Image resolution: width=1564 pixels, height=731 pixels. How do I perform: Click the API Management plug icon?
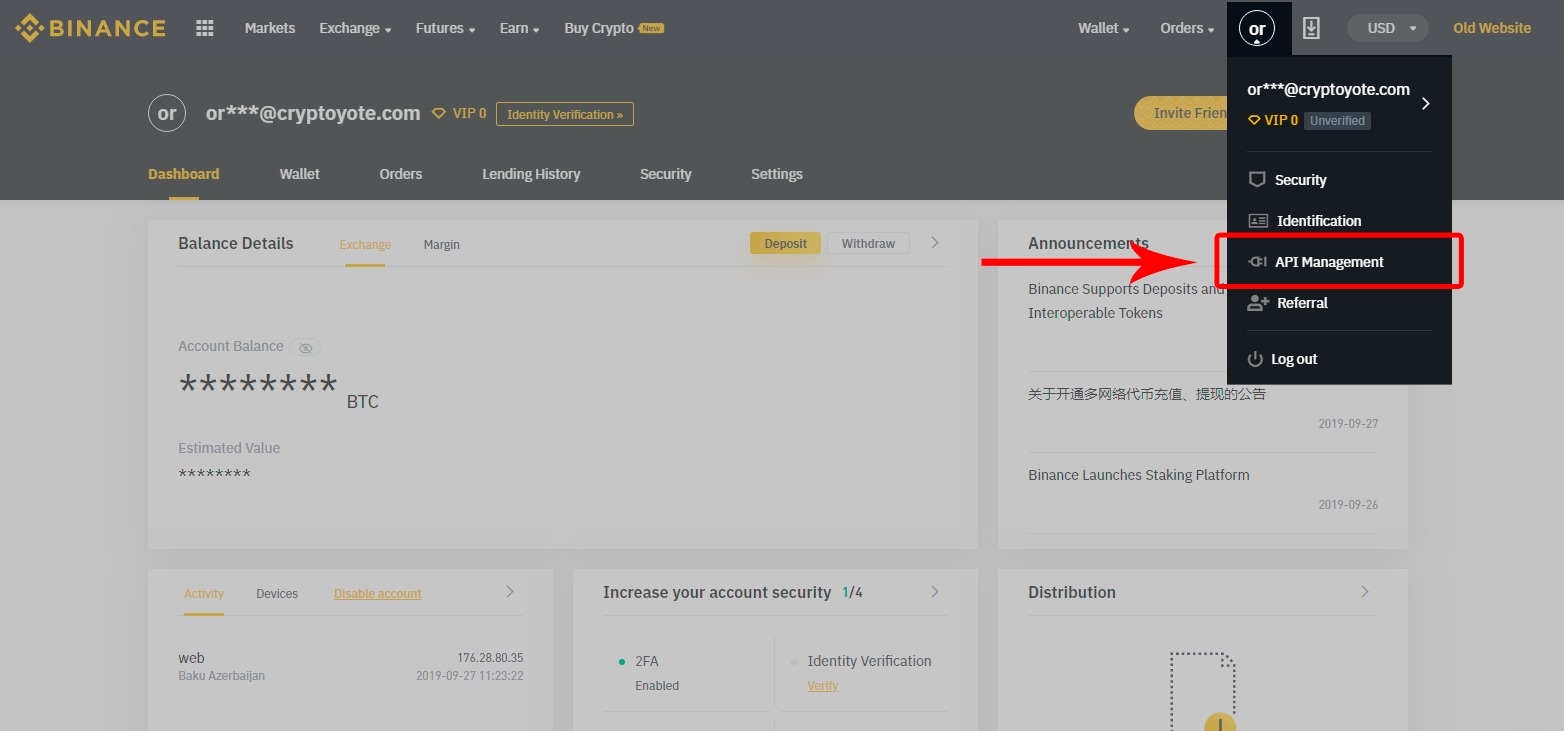1257,262
